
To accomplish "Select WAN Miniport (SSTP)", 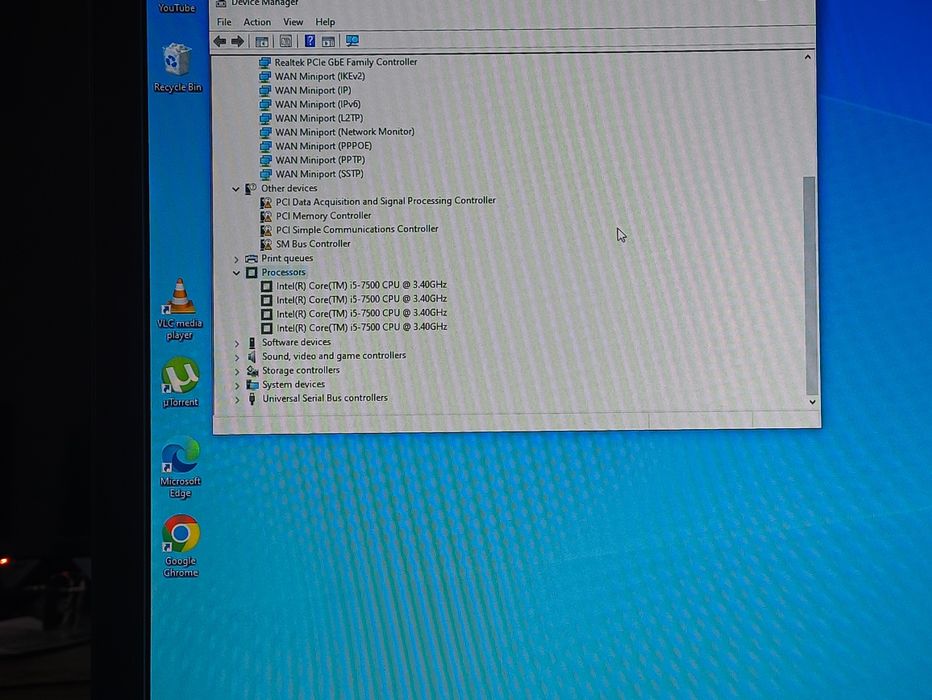I will pos(319,174).
